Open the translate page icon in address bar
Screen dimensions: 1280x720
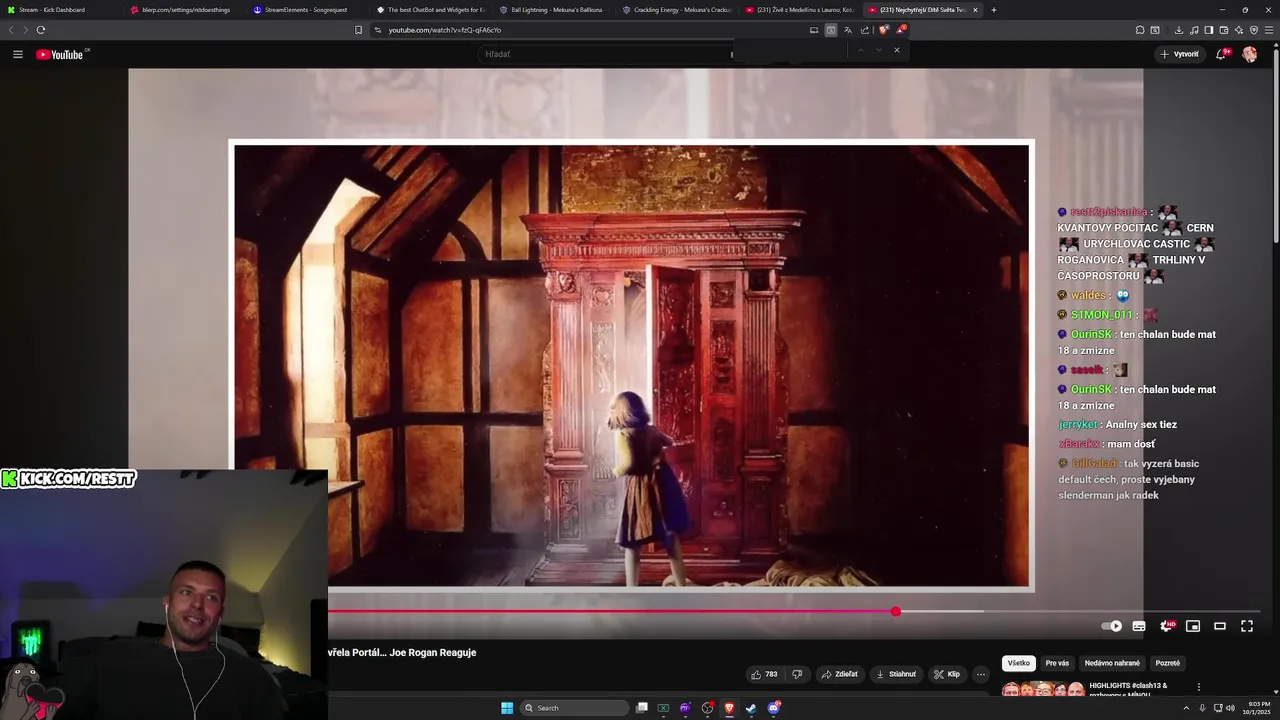point(848,30)
